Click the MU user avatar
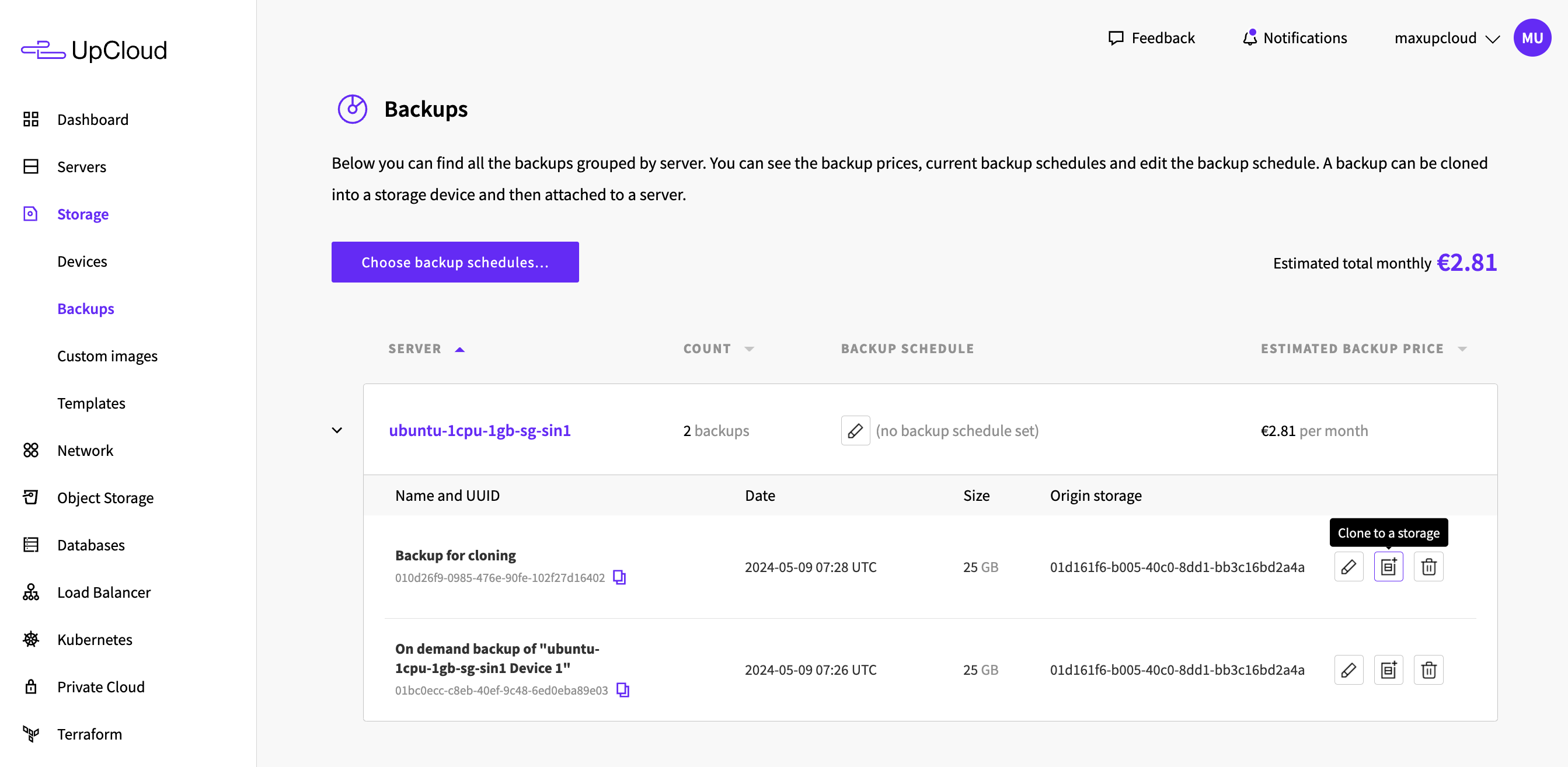This screenshot has width=1568, height=767. pyautogui.click(x=1532, y=38)
